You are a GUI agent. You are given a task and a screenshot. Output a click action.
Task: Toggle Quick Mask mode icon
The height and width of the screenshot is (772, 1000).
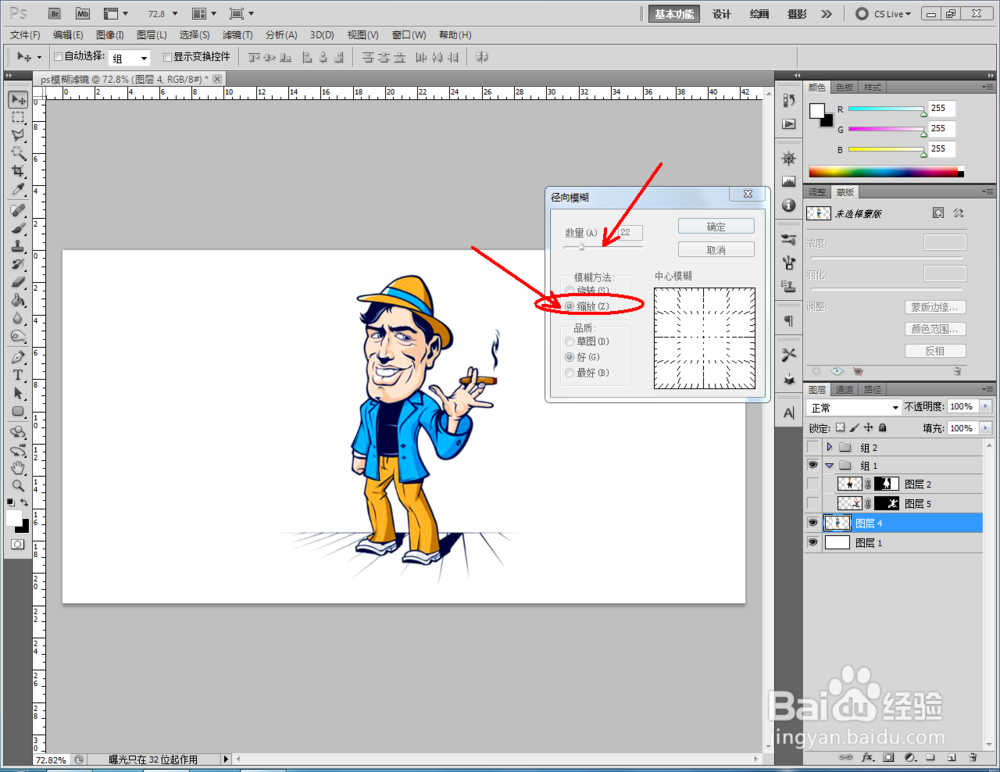[x=18, y=544]
